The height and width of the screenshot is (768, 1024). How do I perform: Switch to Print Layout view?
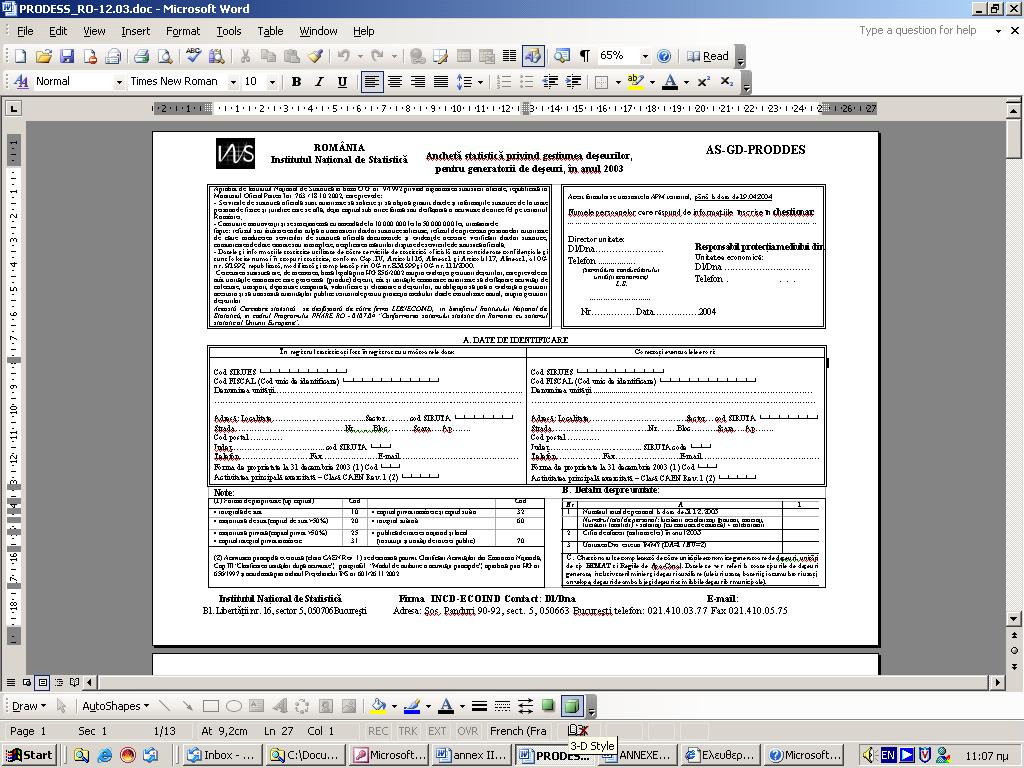pyautogui.click(x=43, y=682)
